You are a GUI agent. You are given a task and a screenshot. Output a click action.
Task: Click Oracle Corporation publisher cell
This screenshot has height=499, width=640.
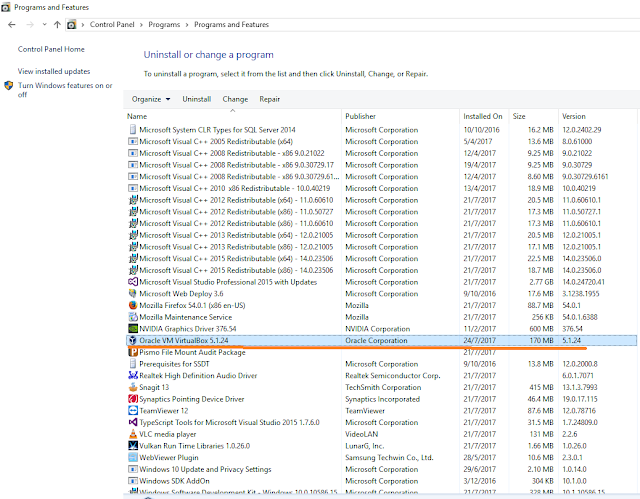[x=376, y=340]
